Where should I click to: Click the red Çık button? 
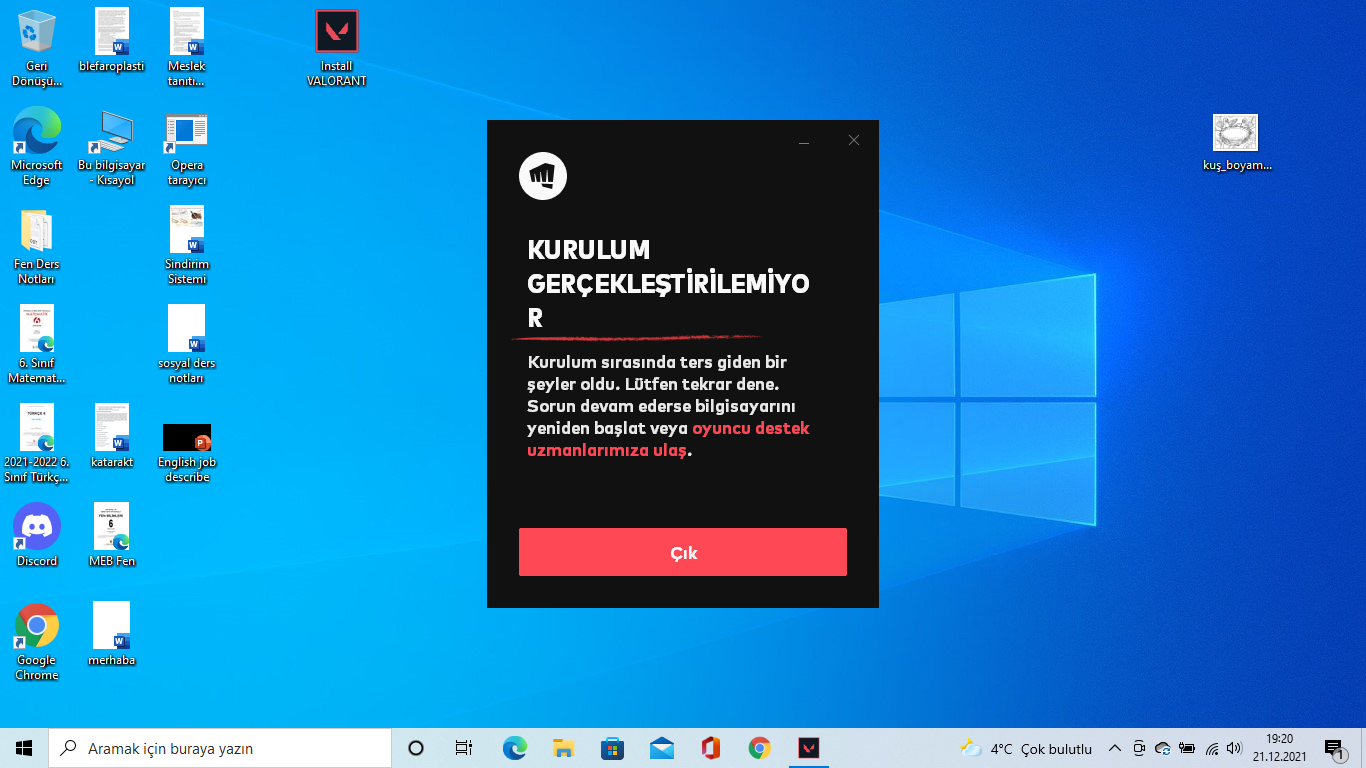click(x=683, y=552)
